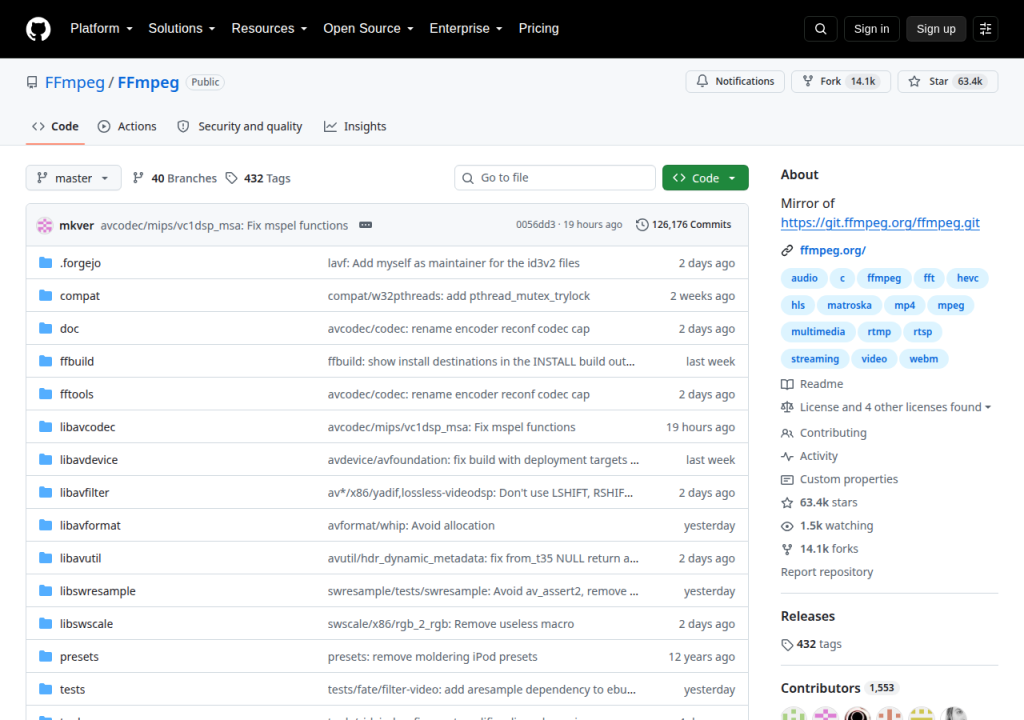
Task: Click the mkver avatar image
Action: click(44, 225)
